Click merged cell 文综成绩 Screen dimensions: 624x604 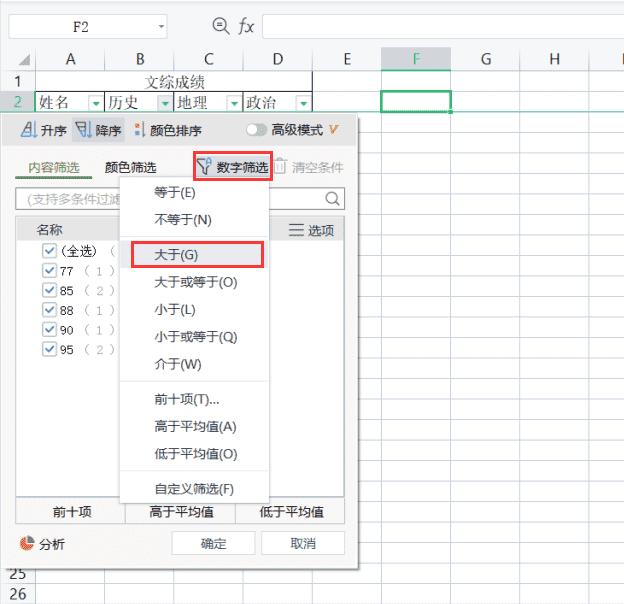[x=174, y=82]
